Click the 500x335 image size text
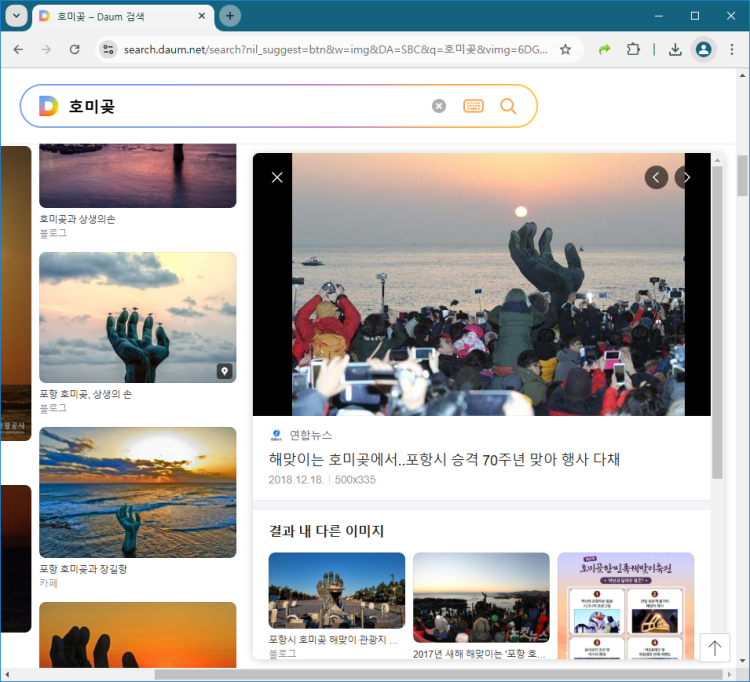This screenshot has height=682, width=750. tap(355, 480)
